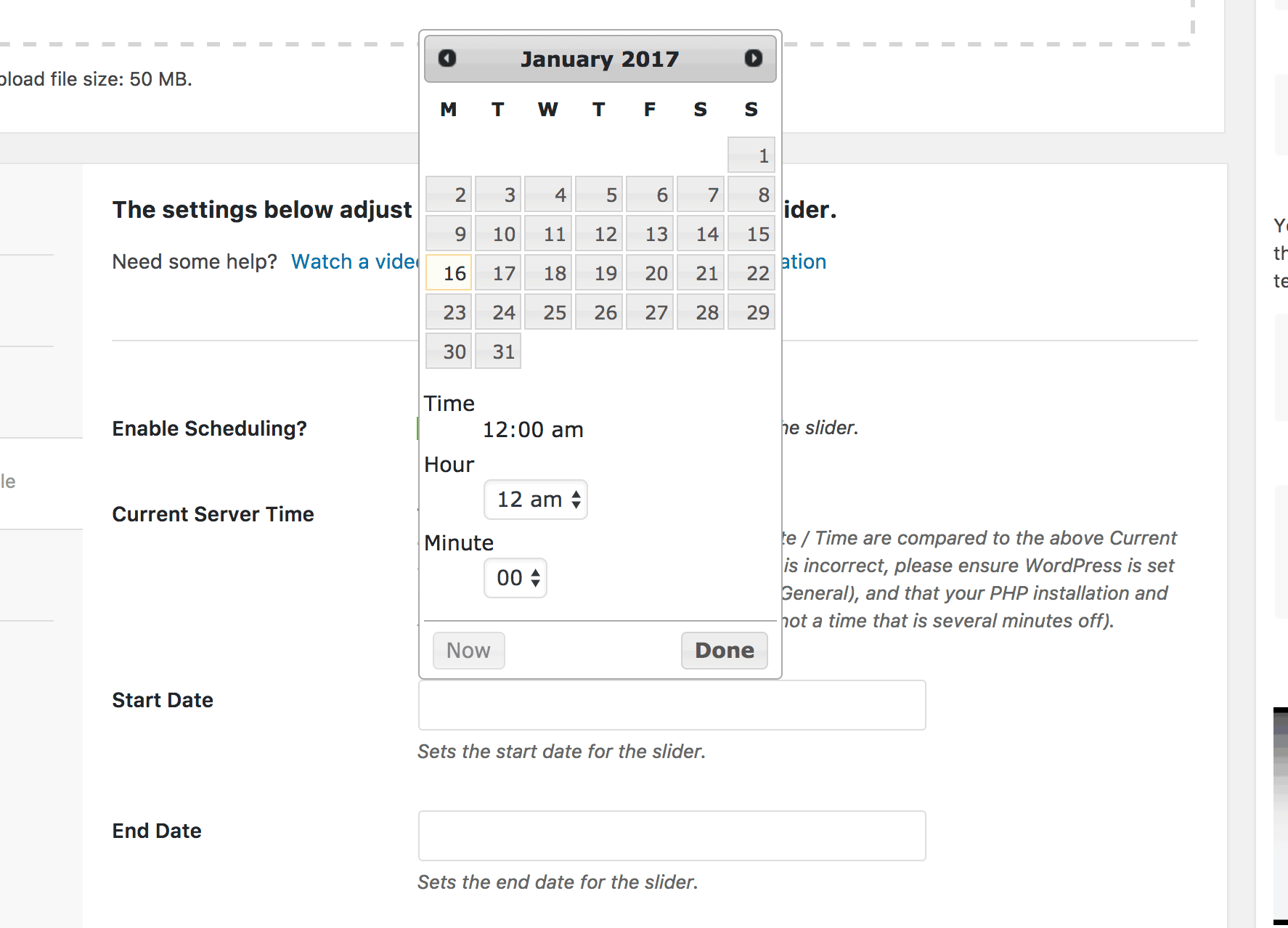Pick January 1 in the calendar

click(751, 155)
